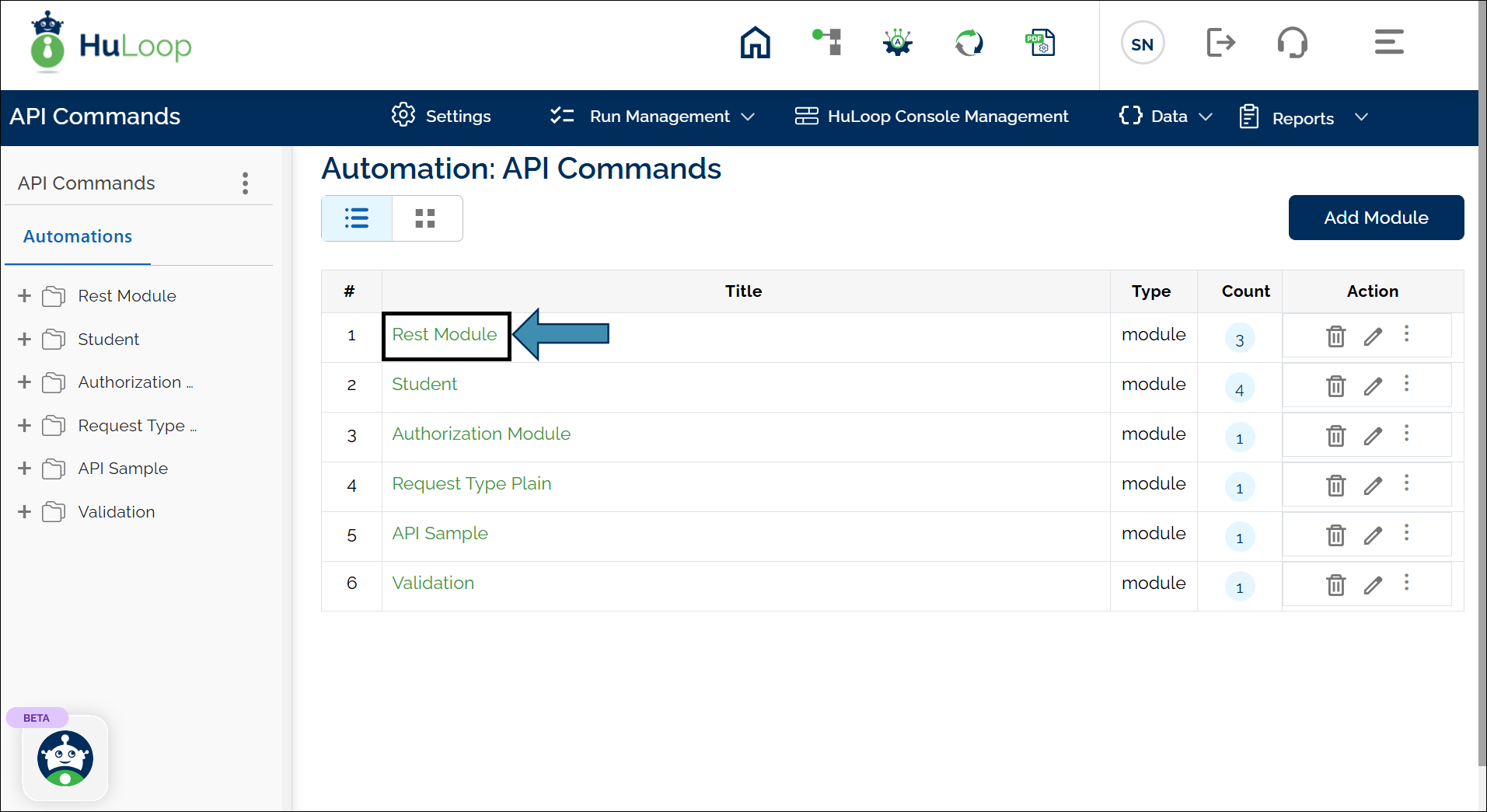Open the BETA chatbot assistant
This screenshot has width=1487, height=812.
click(65, 758)
